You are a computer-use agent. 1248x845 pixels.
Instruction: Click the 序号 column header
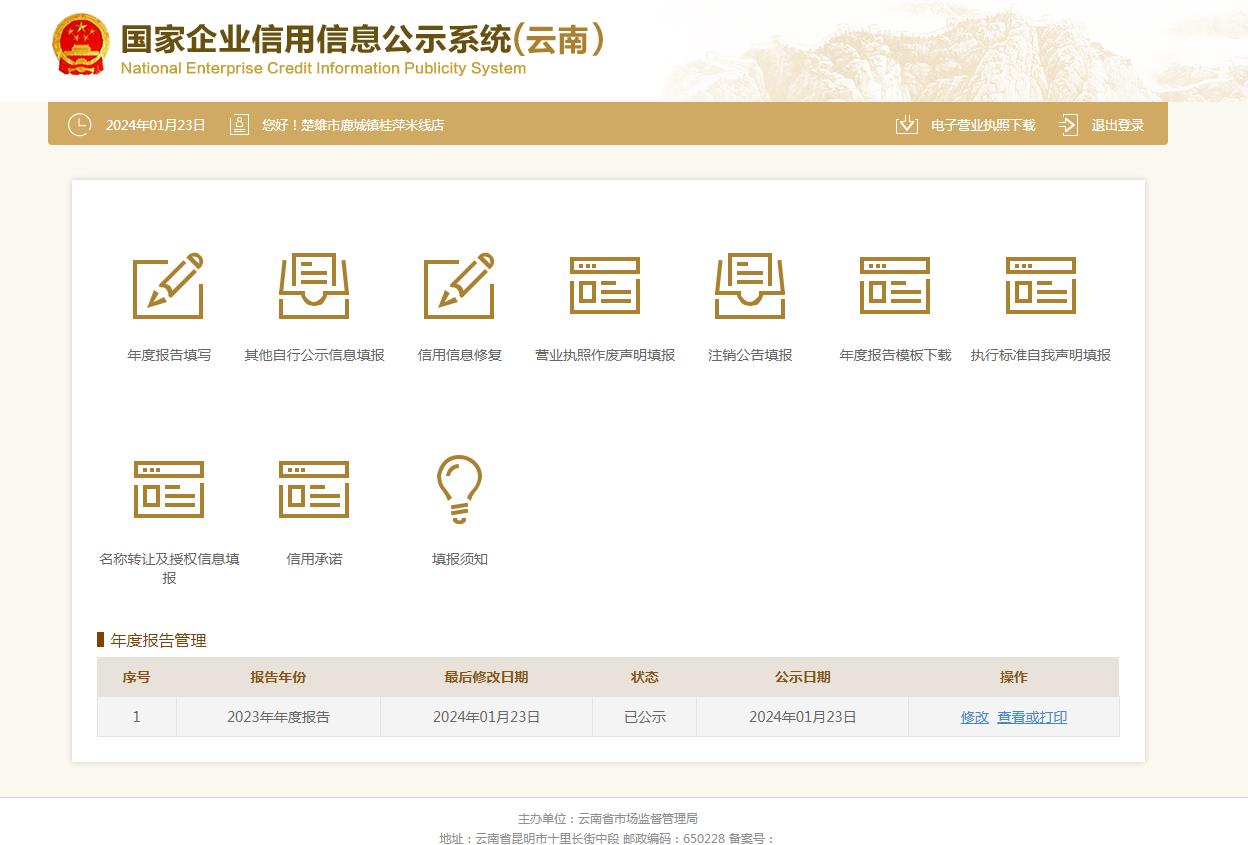coord(136,677)
